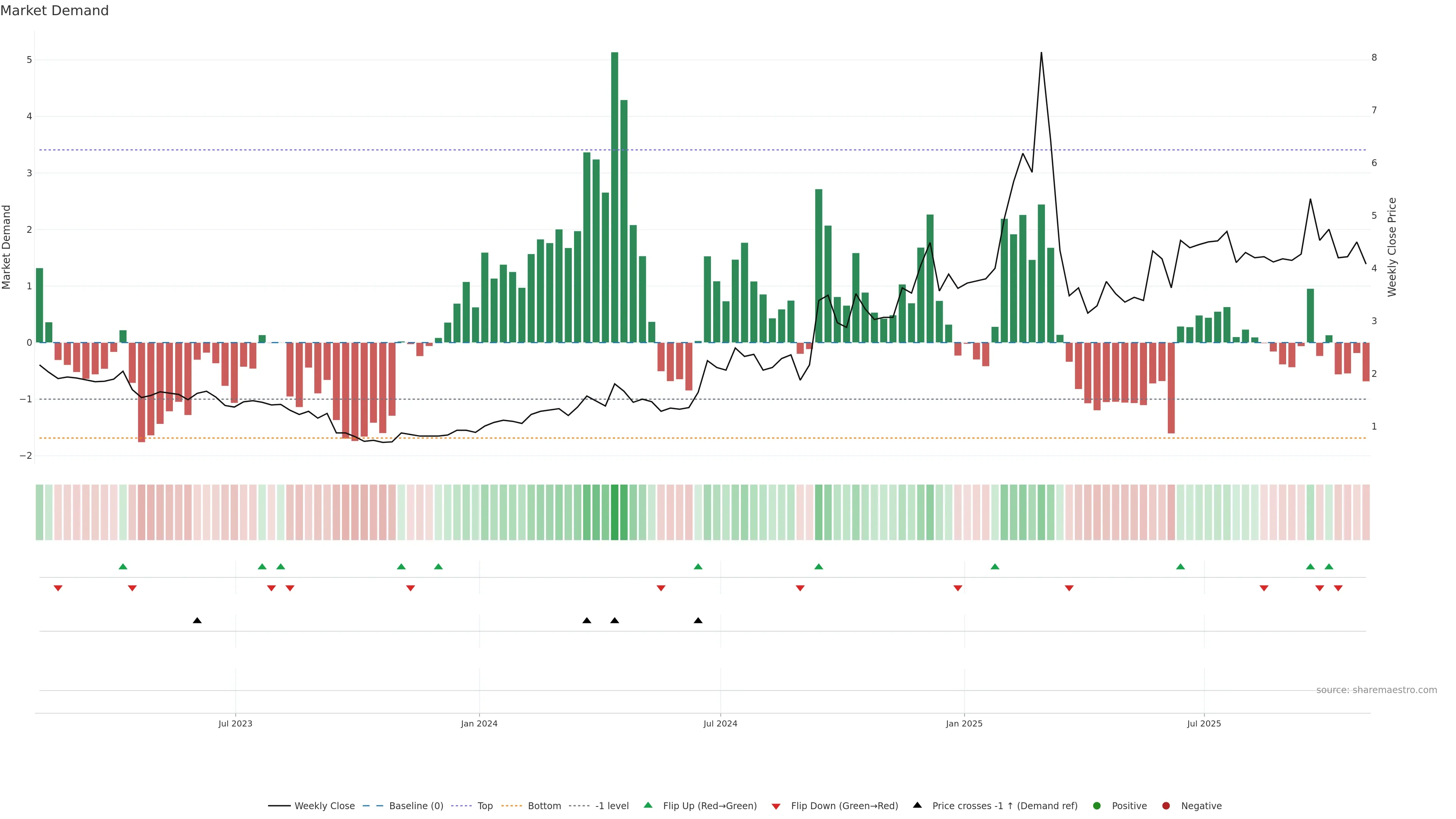Select the Jan 2025 x-axis label
The image size is (1456, 819).
click(x=964, y=723)
